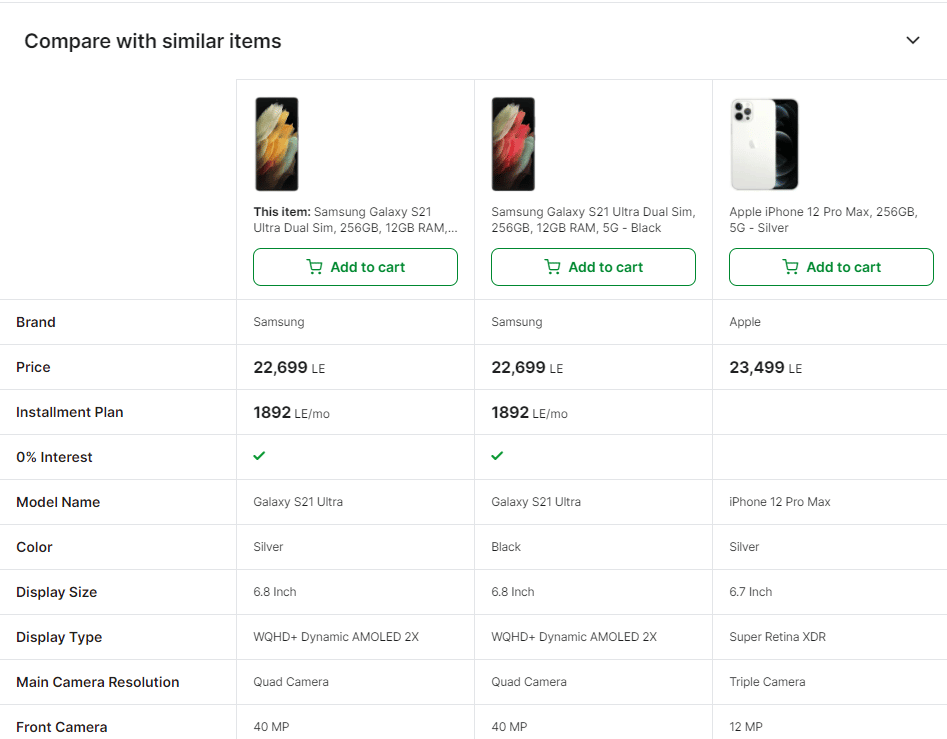Click the cart icon in first Add to cart button
Viewport: 947px width, 739px height.
(315, 267)
